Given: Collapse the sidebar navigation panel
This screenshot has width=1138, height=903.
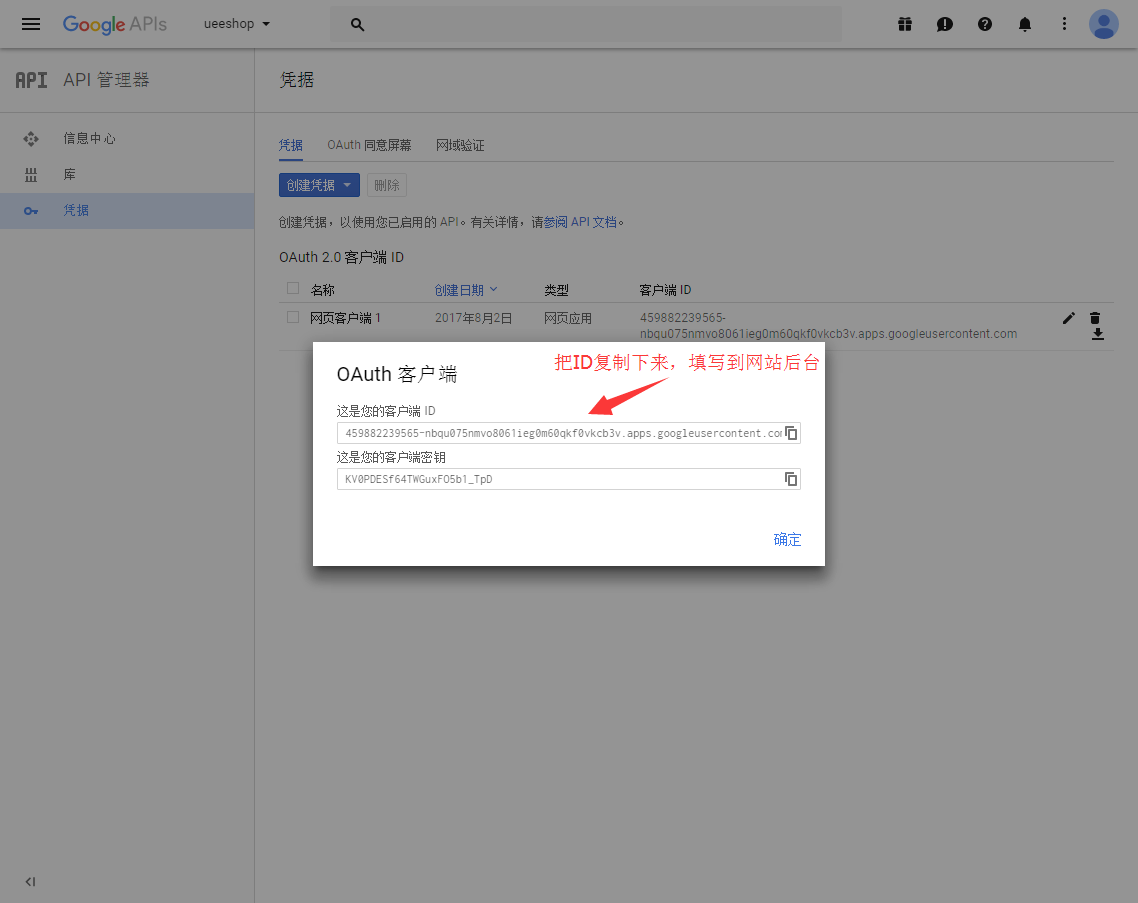Looking at the screenshot, I should pyautogui.click(x=30, y=882).
